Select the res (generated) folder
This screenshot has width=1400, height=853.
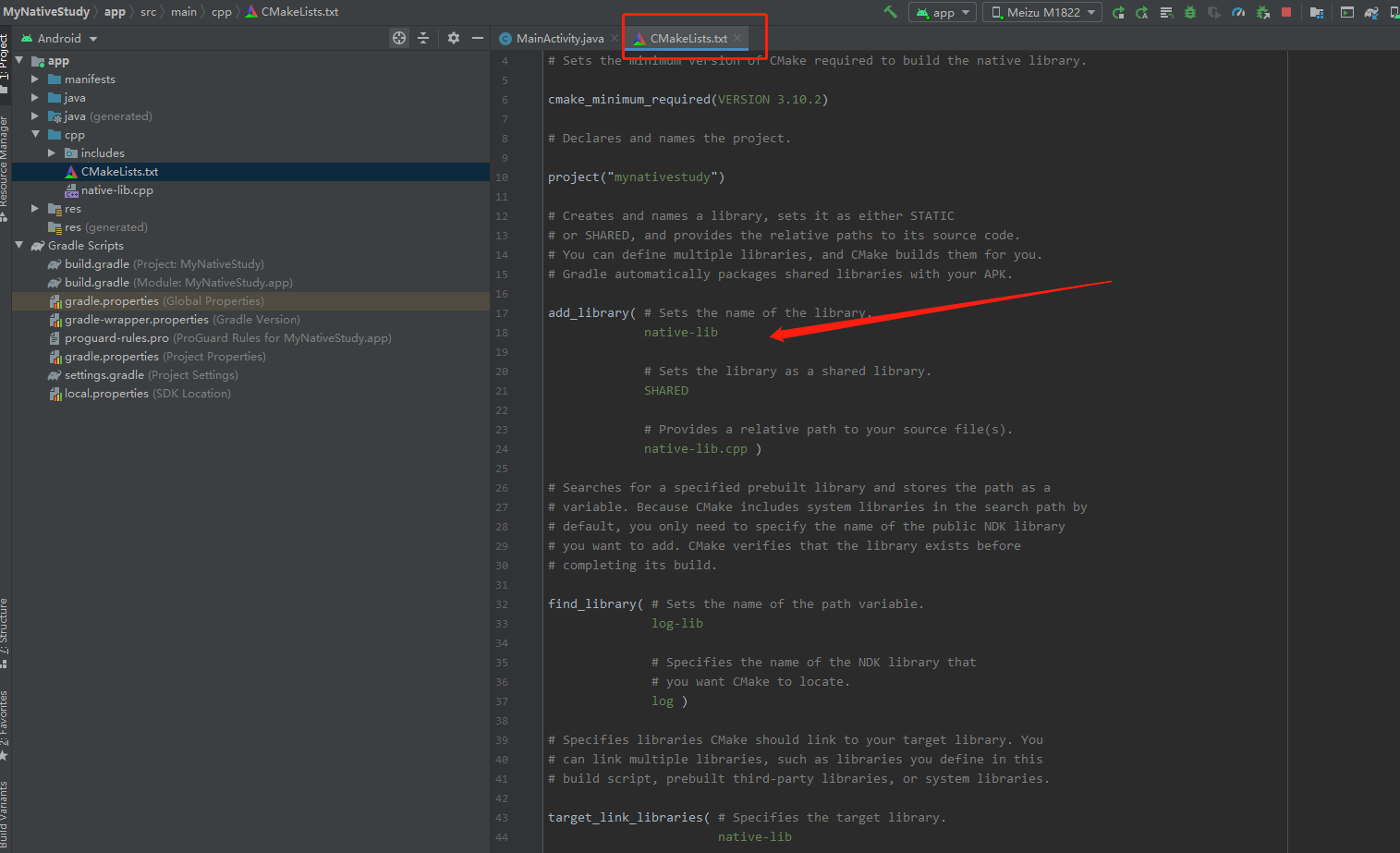(250, 226)
